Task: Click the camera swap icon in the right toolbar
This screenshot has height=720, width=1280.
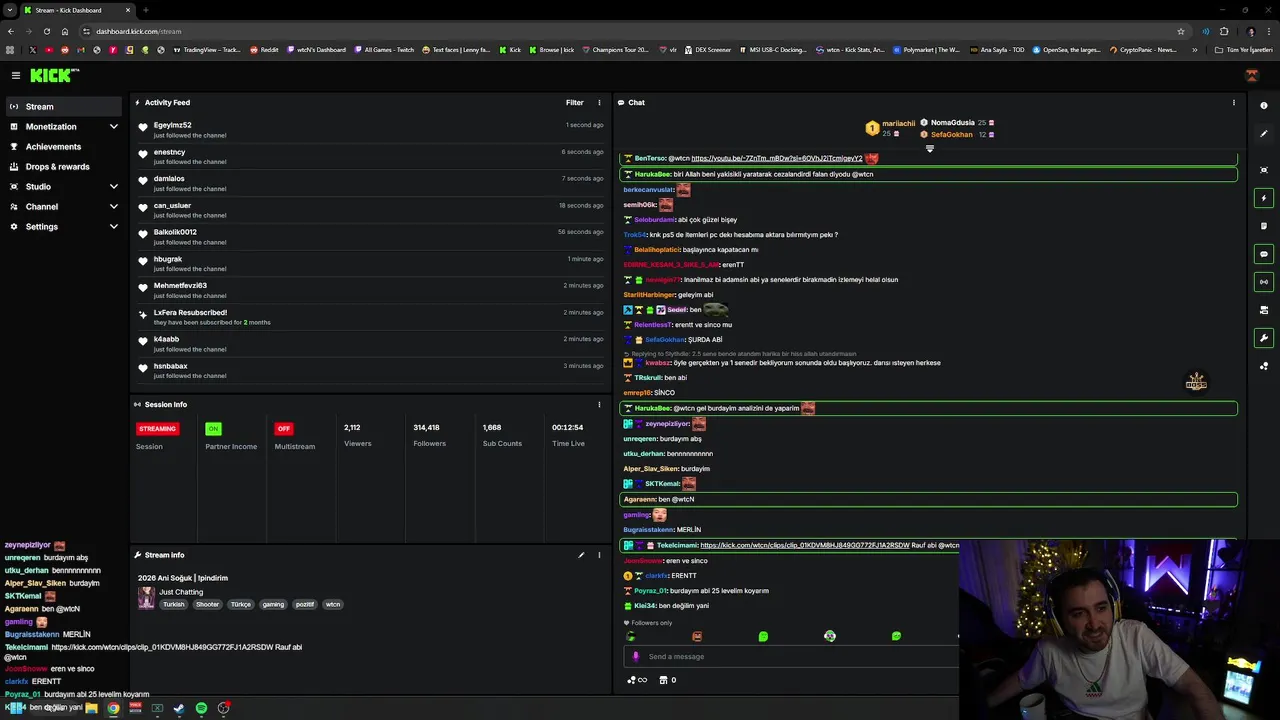Action: tap(1264, 310)
